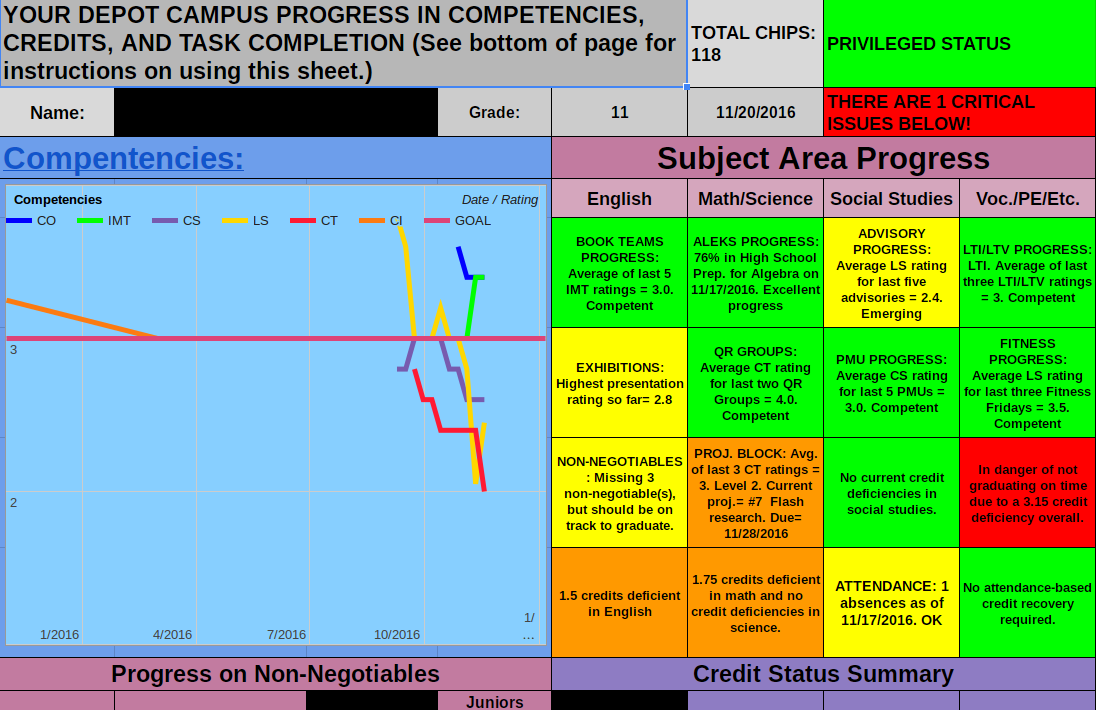Click the purple CS legend marker
The width and height of the screenshot is (1096, 710).
pyautogui.click(x=164, y=220)
